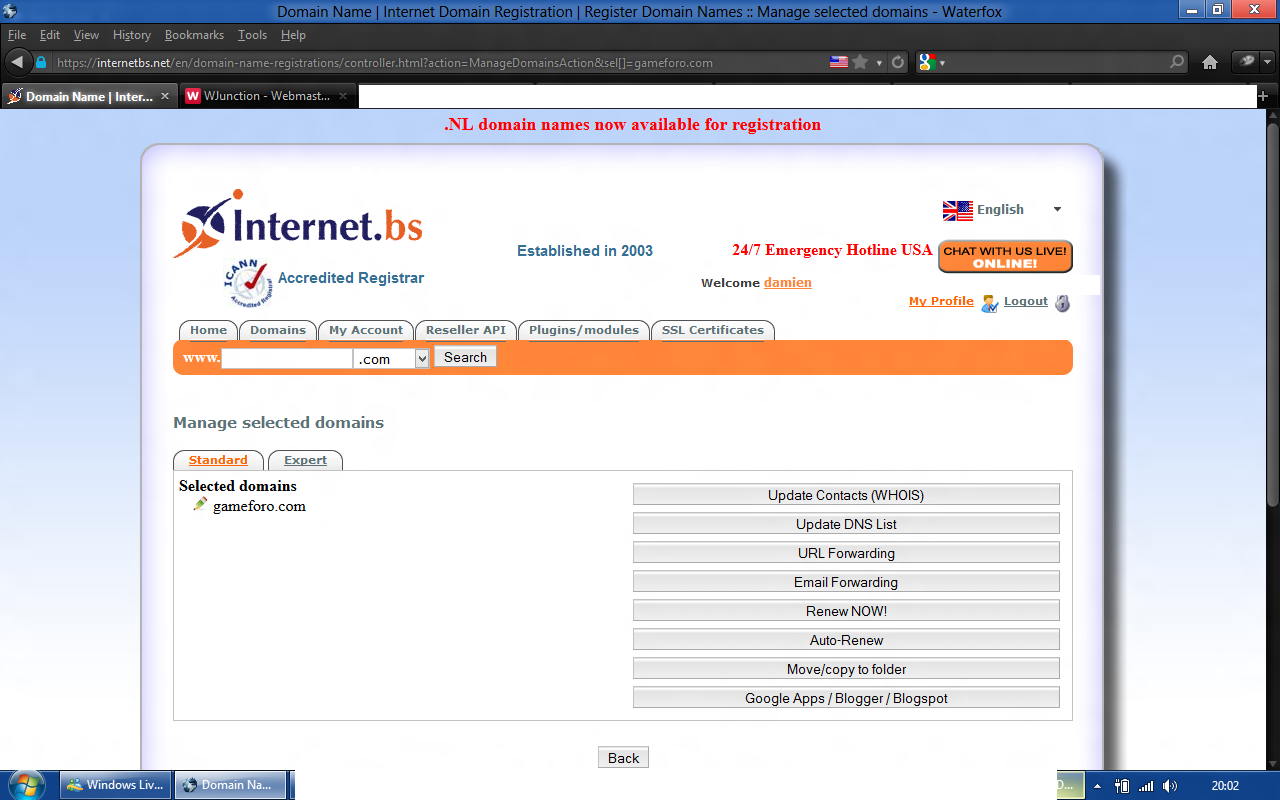Open the Help menu
The image size is (1280, 800).
tap(293, 35)
